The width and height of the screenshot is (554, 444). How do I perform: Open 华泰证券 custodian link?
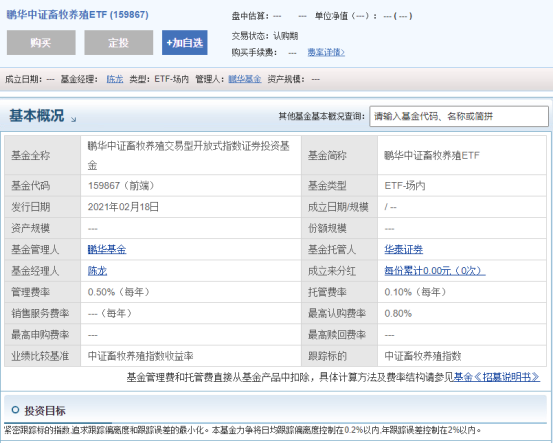click(x=403, y=250)
